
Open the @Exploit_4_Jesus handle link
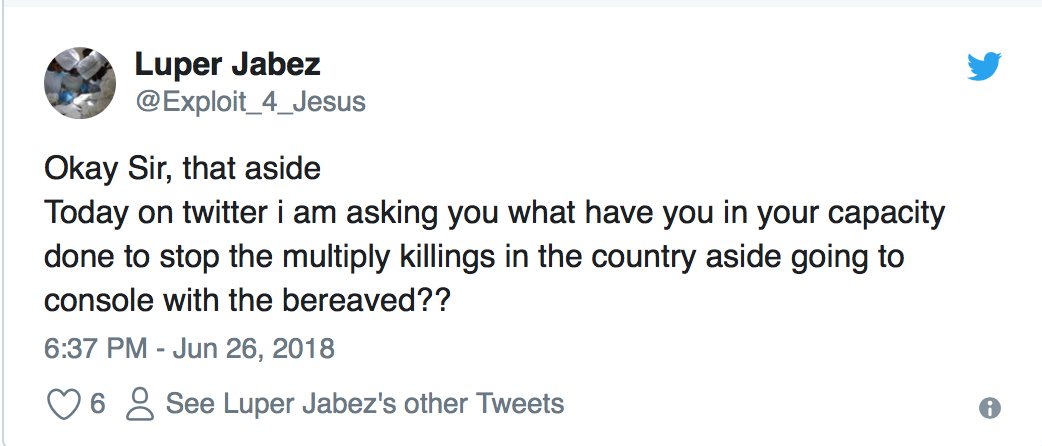pyautogui.click(x=250, y=101)
